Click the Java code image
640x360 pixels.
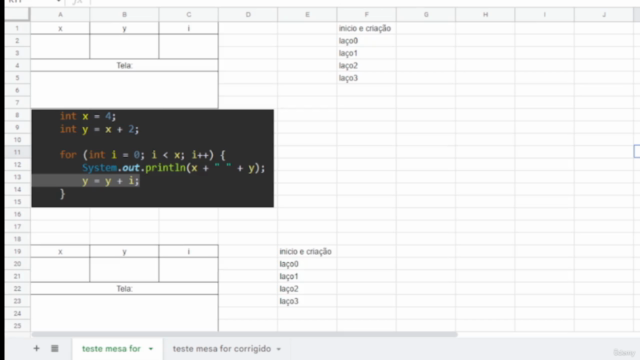coord(153,158)
